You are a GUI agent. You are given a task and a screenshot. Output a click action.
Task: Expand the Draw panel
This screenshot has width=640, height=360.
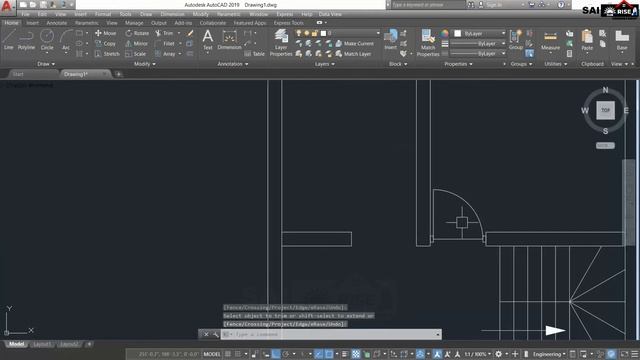tap(46, 64)
